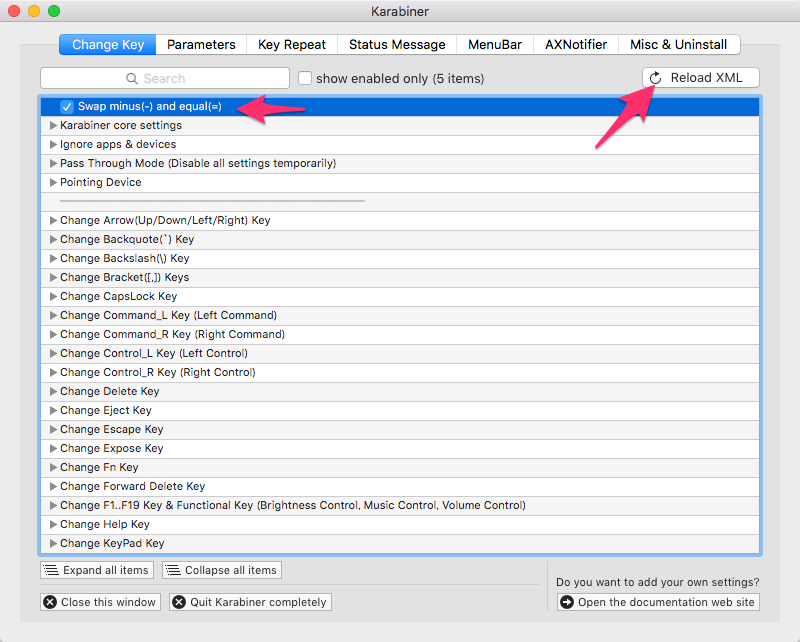The image size is (800, 642).
Task: Click the green zoom window button
Action: [54, 11]
